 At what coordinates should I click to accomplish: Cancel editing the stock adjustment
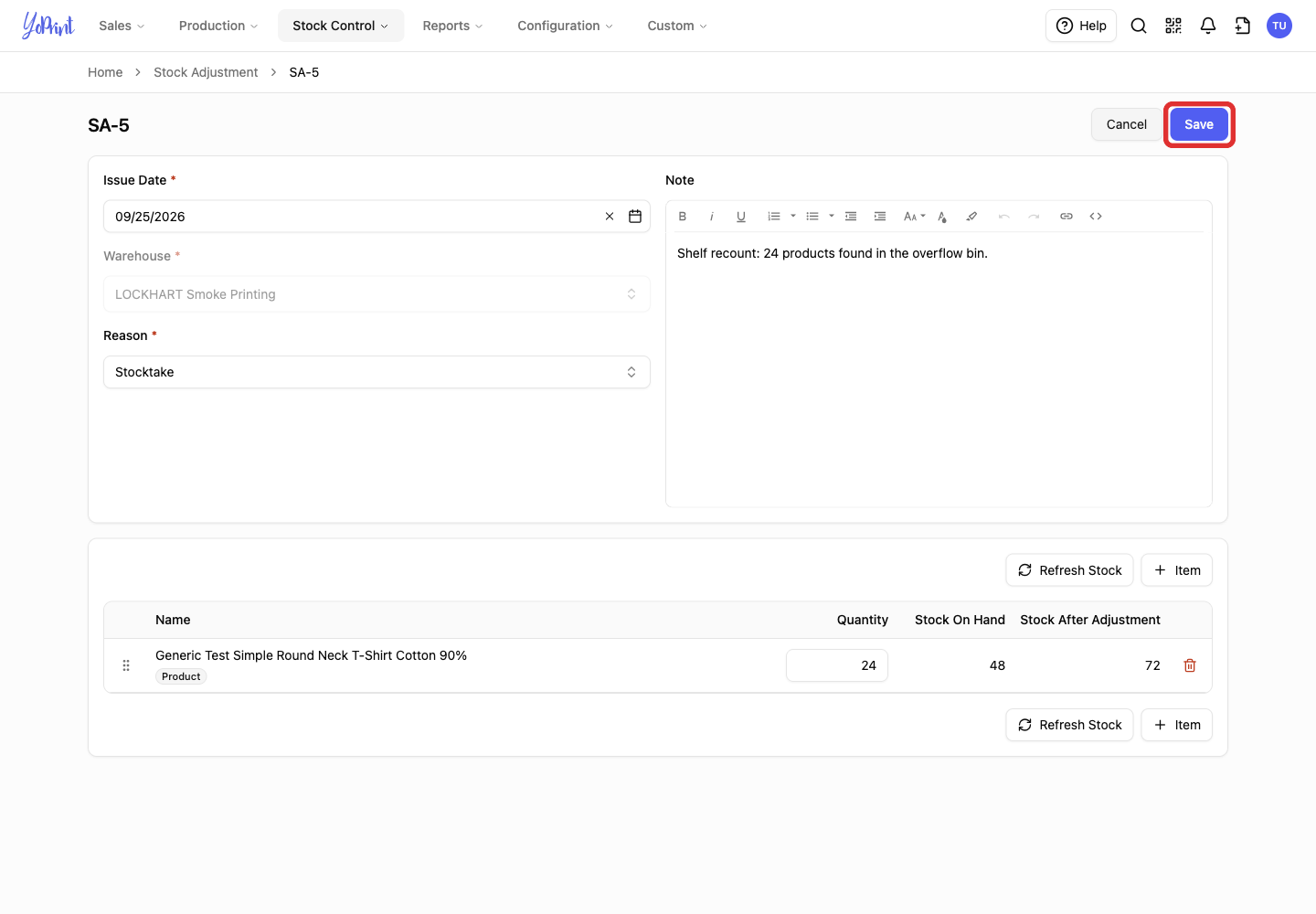[x=1127, y=124]
